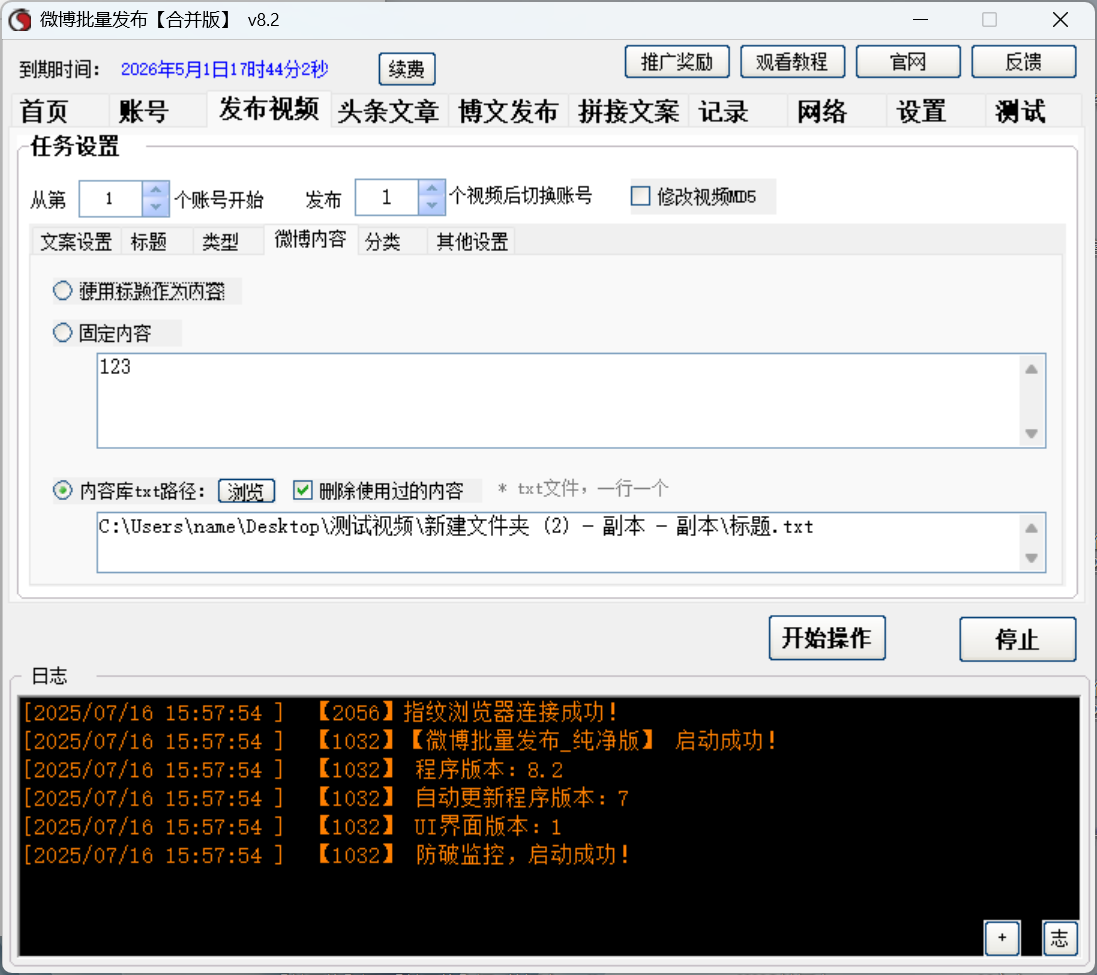Click the log line 自动更新程序版本:7
The height and width of the screenshot is (975, 1097).
click(x=326, y=799)
